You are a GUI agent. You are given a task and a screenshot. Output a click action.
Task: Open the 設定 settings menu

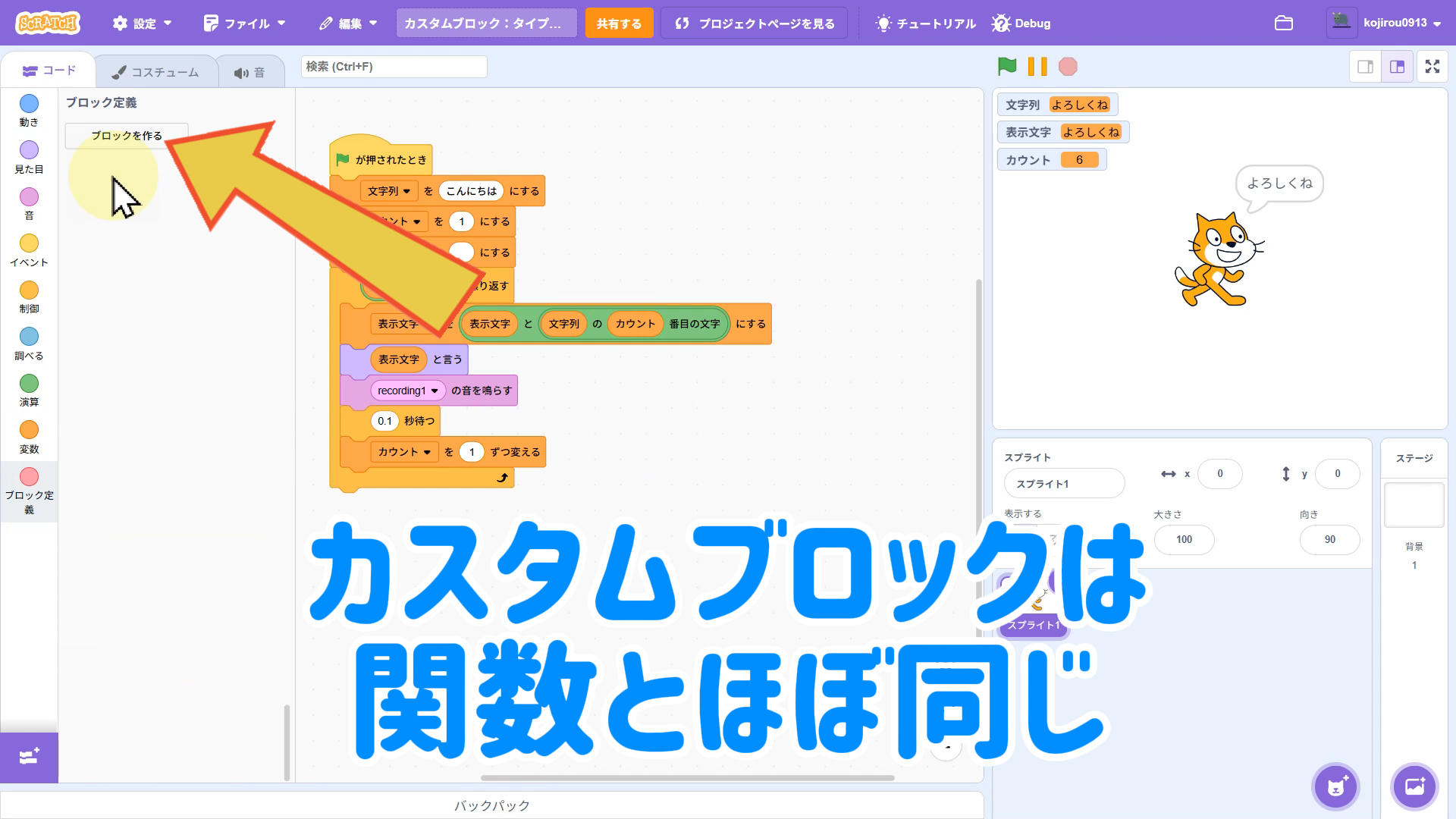point(142,23)
